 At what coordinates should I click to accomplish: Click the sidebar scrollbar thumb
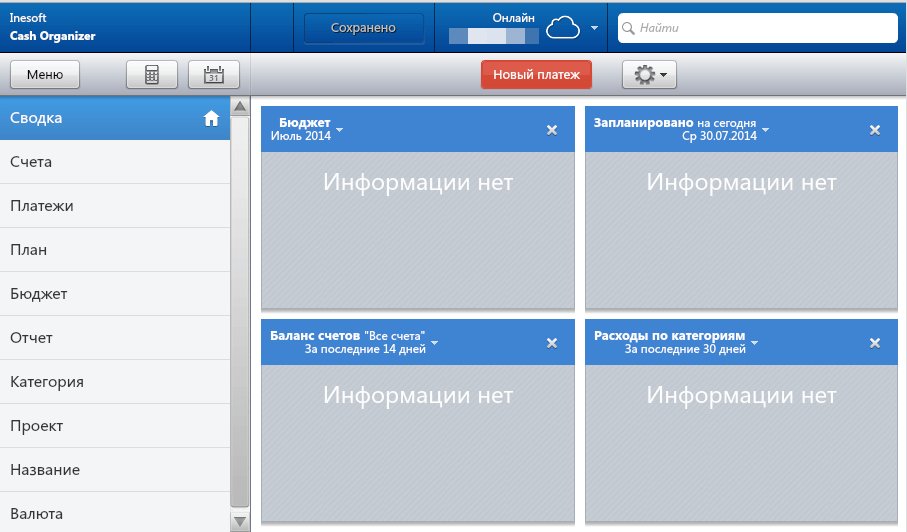pos(240,312)
